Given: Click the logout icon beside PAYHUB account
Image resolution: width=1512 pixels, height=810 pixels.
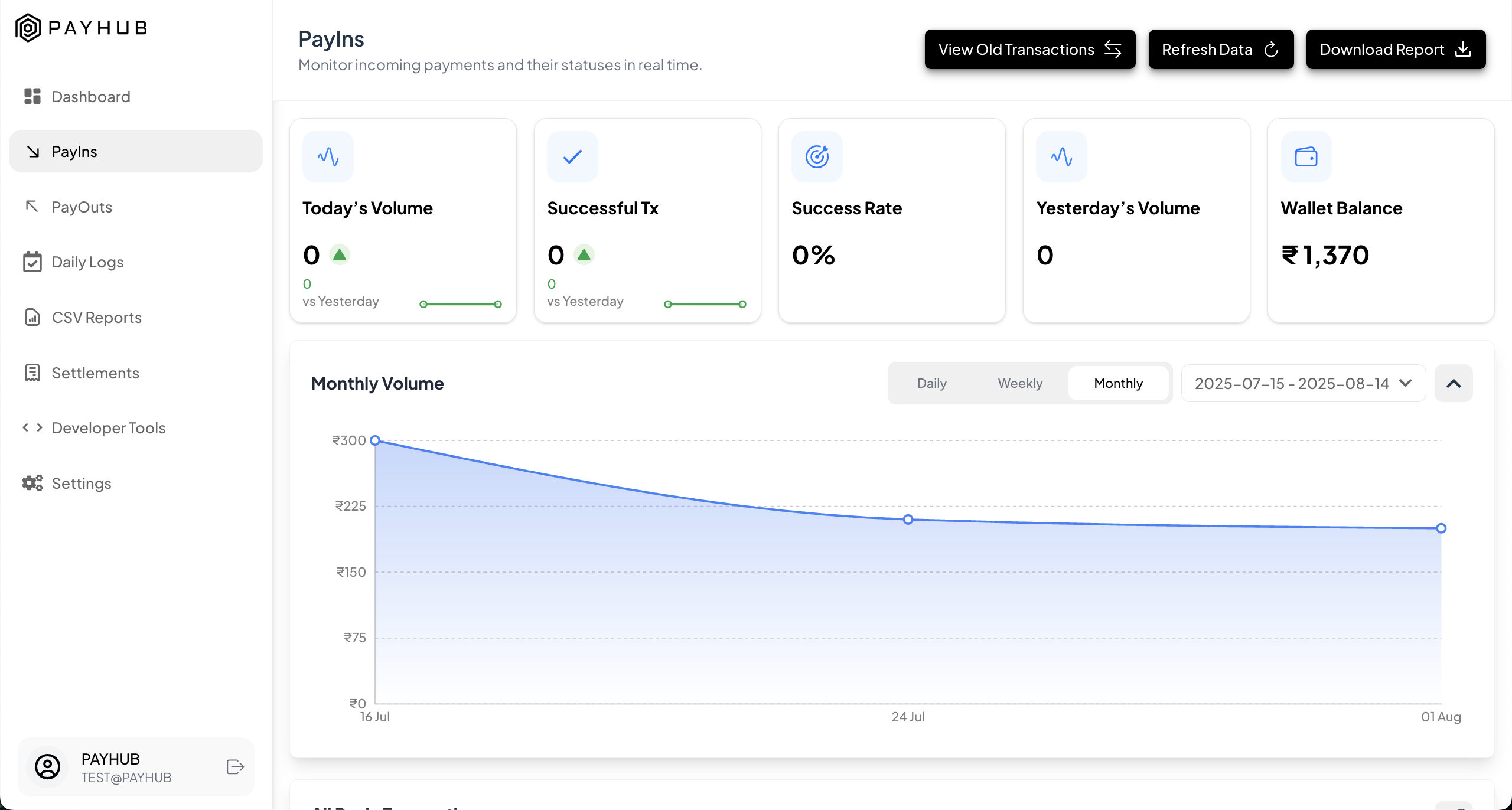Looking at the screenshot, I should (235, 767).
